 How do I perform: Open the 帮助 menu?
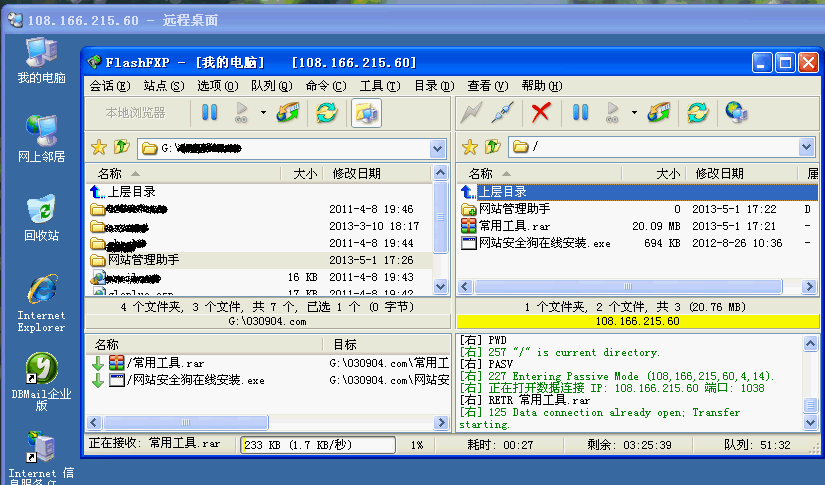click(x=542, y=86)
